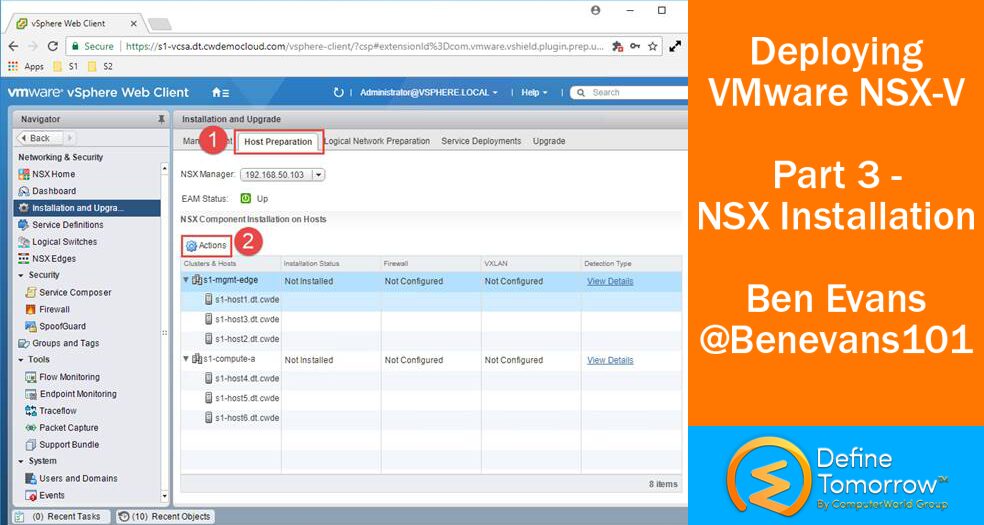
Task: Open Users and Domains
Action: coord(71,478)
